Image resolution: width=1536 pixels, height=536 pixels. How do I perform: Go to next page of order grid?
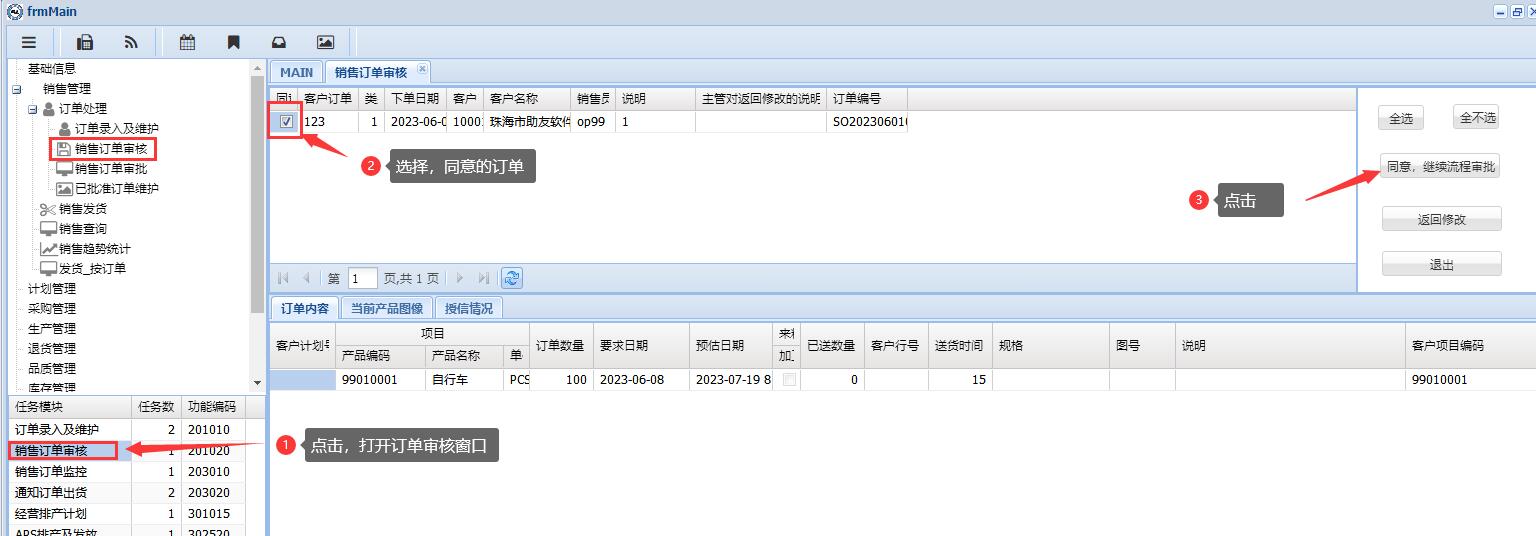pyautogui.click(x=460, y=278)
